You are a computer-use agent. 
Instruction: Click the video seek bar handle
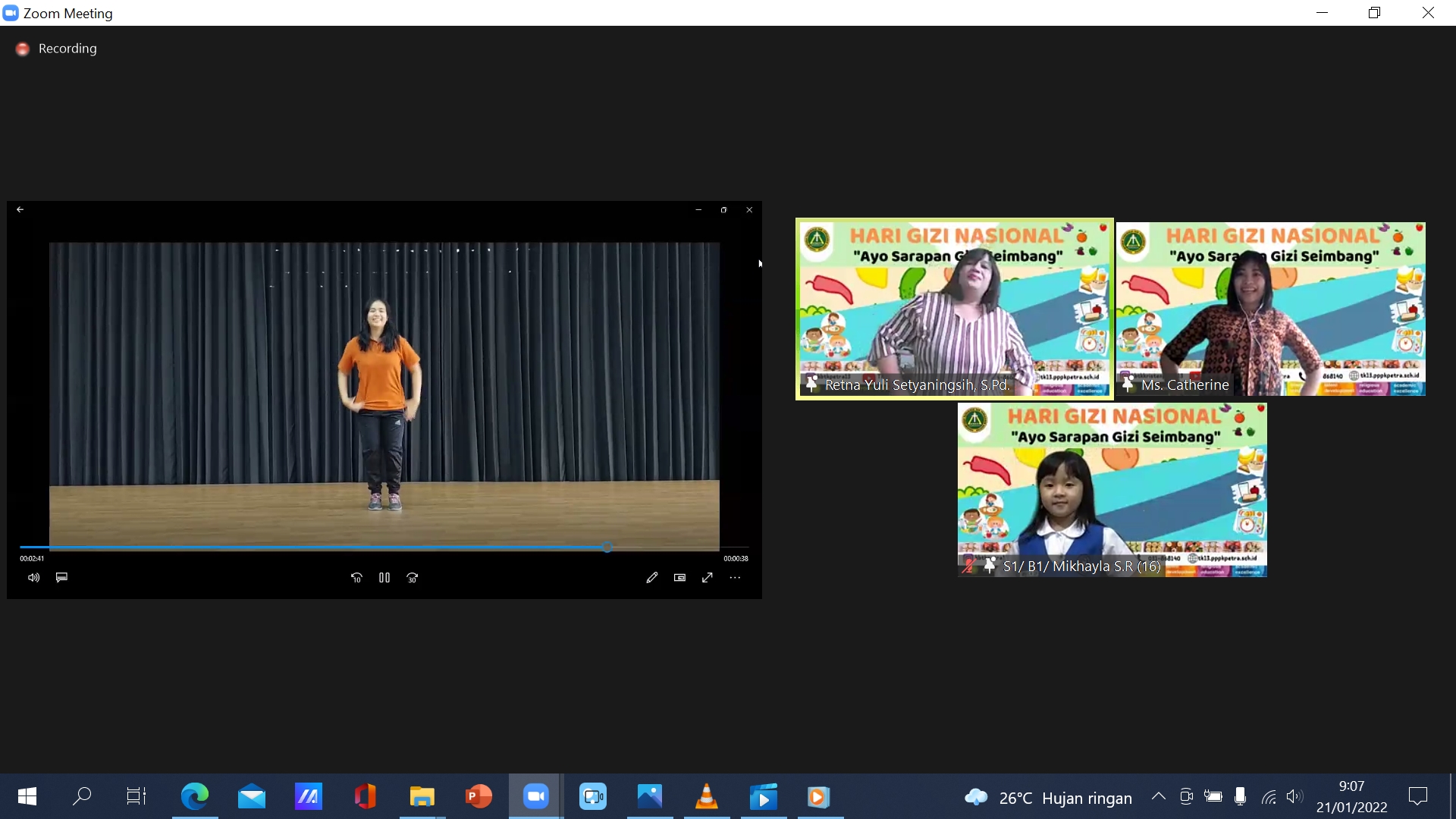607,547
